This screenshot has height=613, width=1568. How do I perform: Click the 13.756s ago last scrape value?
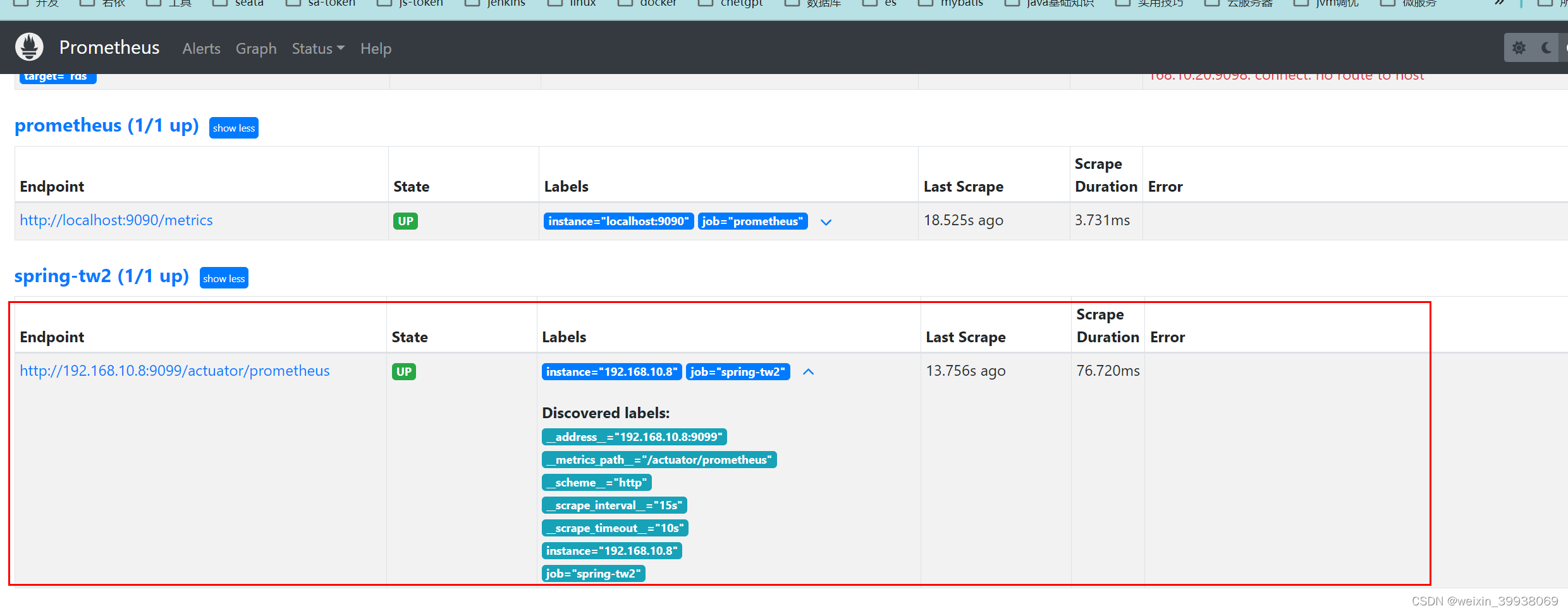coord(965,371)
